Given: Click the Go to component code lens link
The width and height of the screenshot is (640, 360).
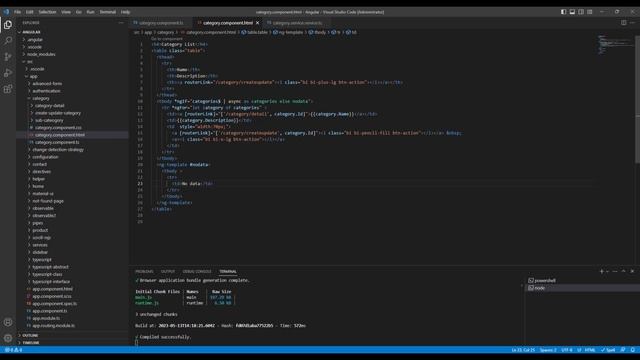Looking at the screenshot, I should [x=167, y=39].
